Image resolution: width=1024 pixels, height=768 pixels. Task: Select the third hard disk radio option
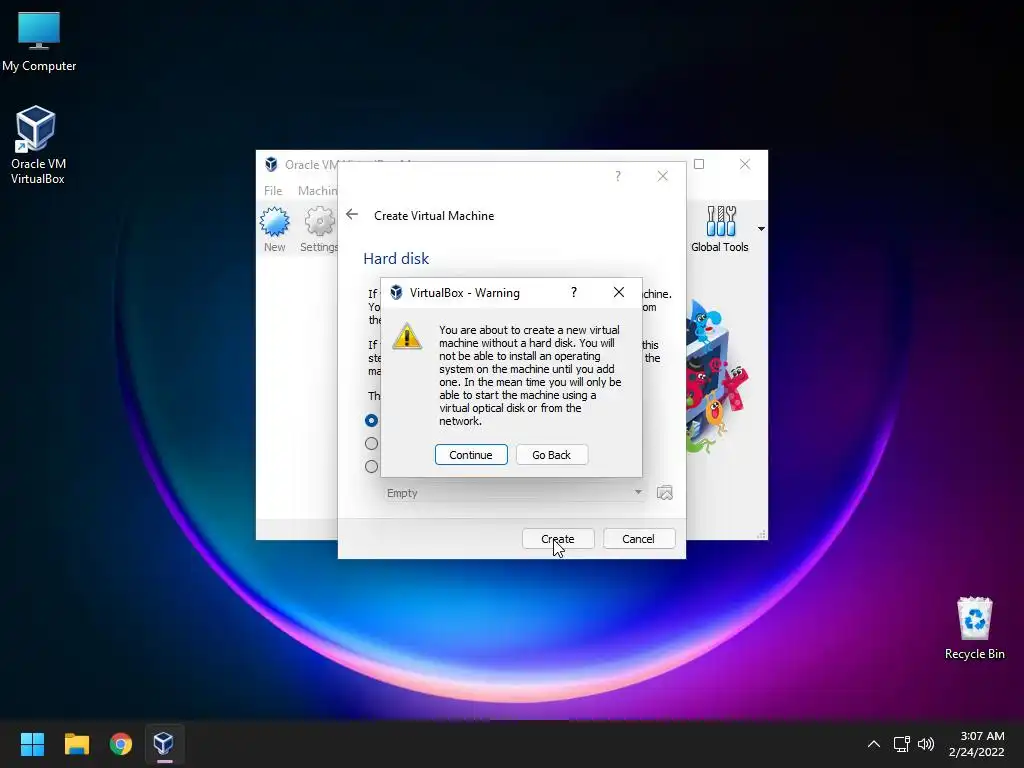372,466
